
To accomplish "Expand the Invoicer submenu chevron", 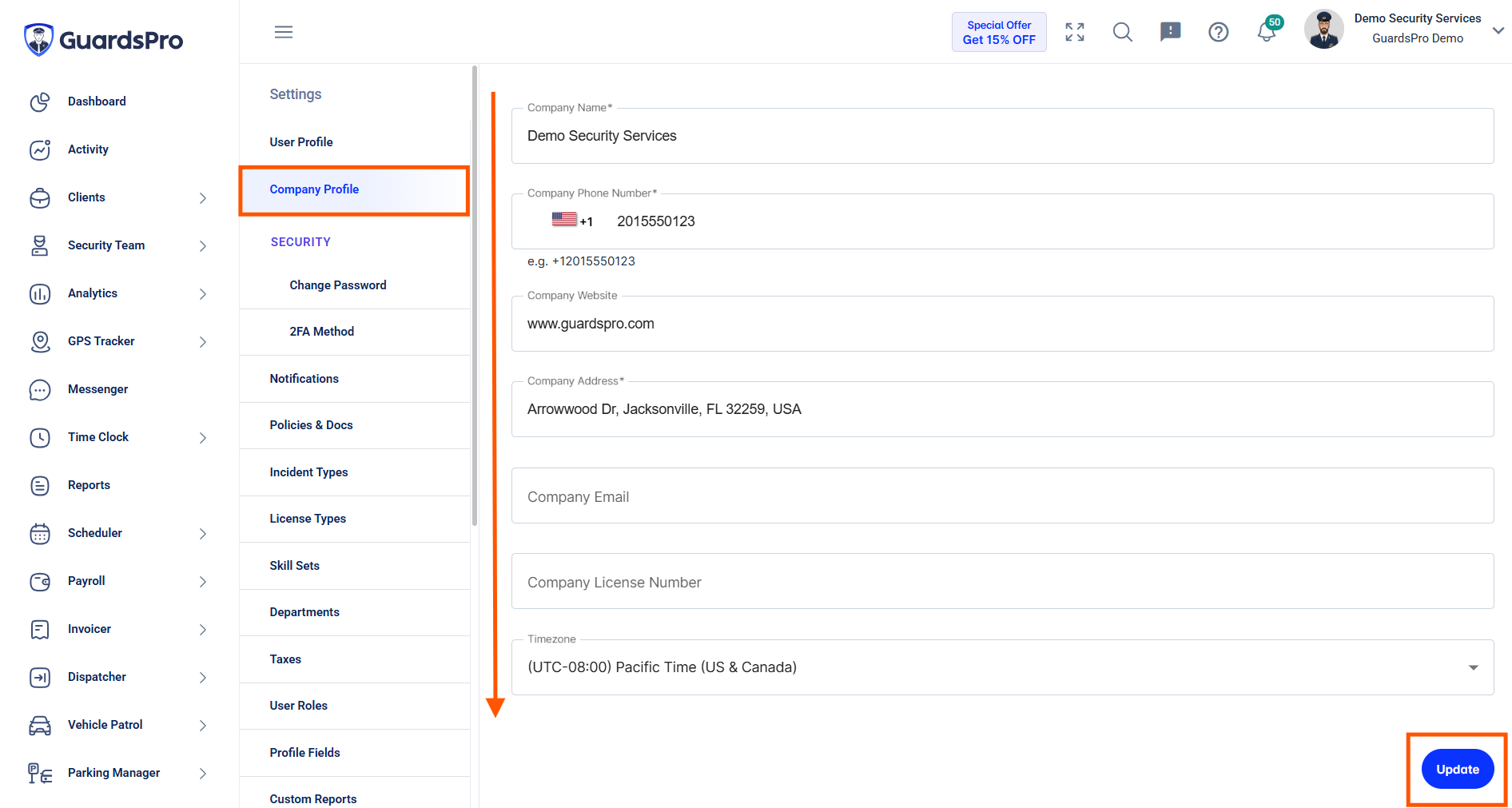I will [x=203, y=630].
